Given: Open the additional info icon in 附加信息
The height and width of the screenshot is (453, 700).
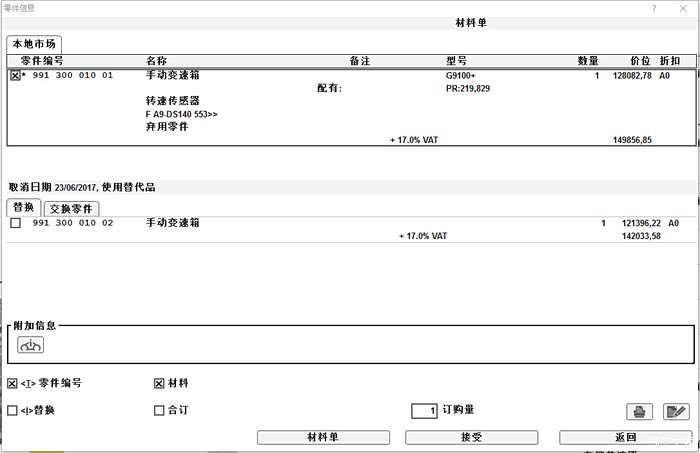Looking at the screenshot, I should (30, 345).
